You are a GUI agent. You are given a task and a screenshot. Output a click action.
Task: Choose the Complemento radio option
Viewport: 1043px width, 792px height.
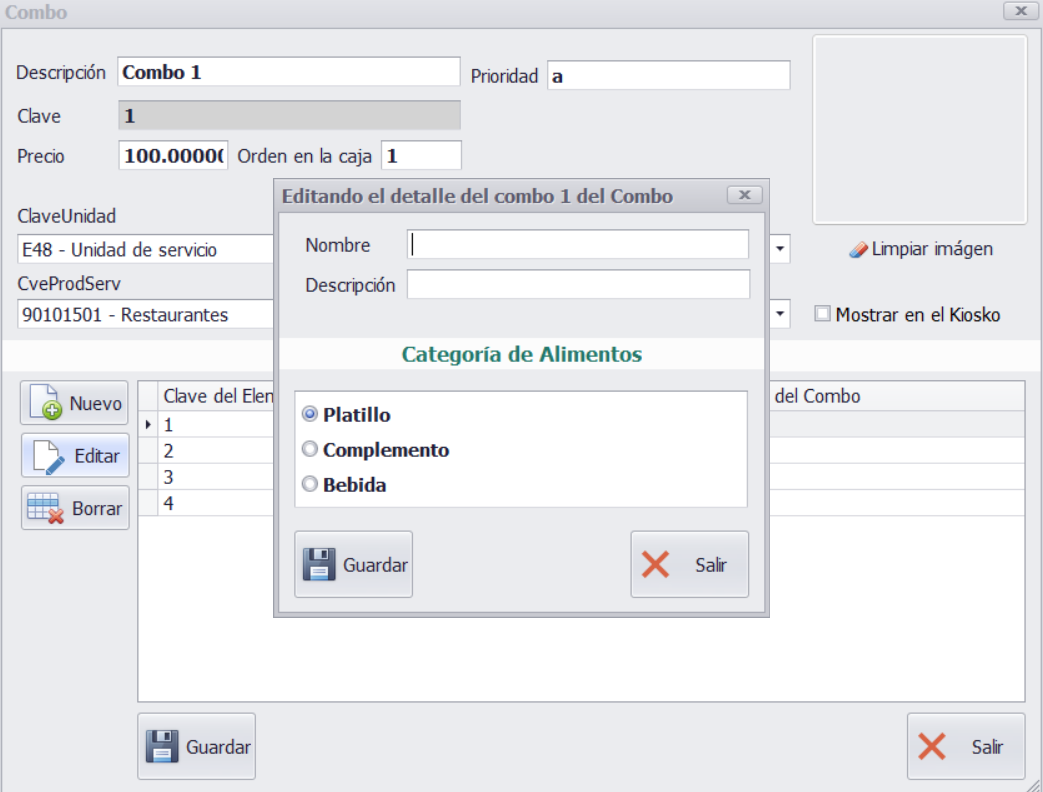click(310, 450)
